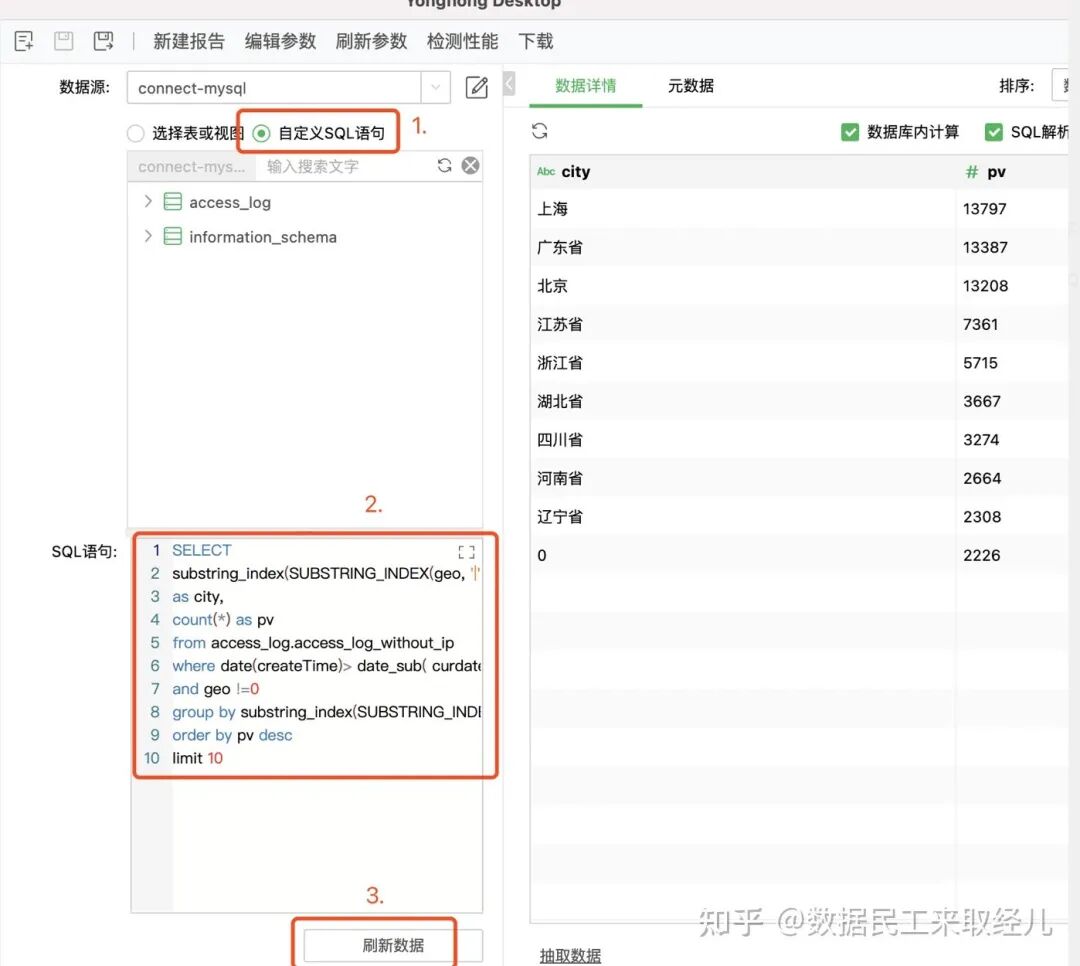
Task: Click the pencil icon to edit the data source
Action: click(x=477, y=88)
